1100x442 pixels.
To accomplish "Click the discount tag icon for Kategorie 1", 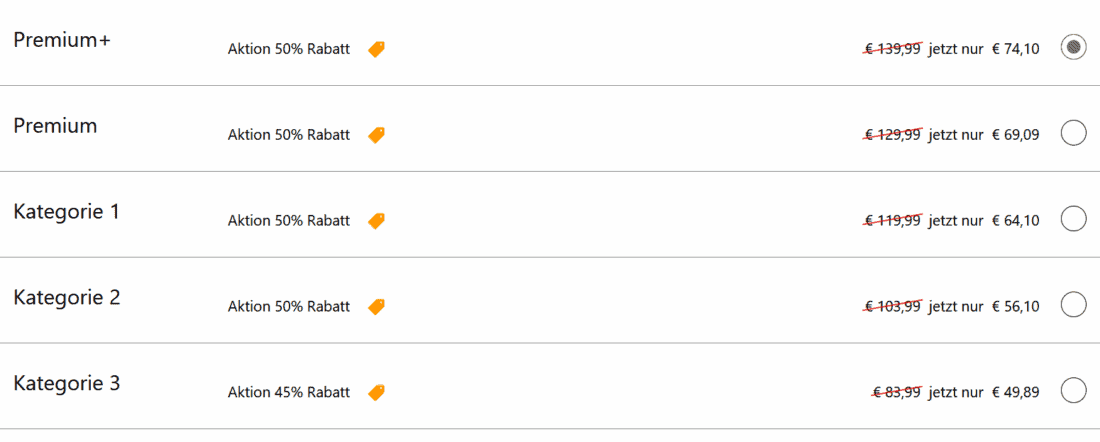I will (376, 221).
